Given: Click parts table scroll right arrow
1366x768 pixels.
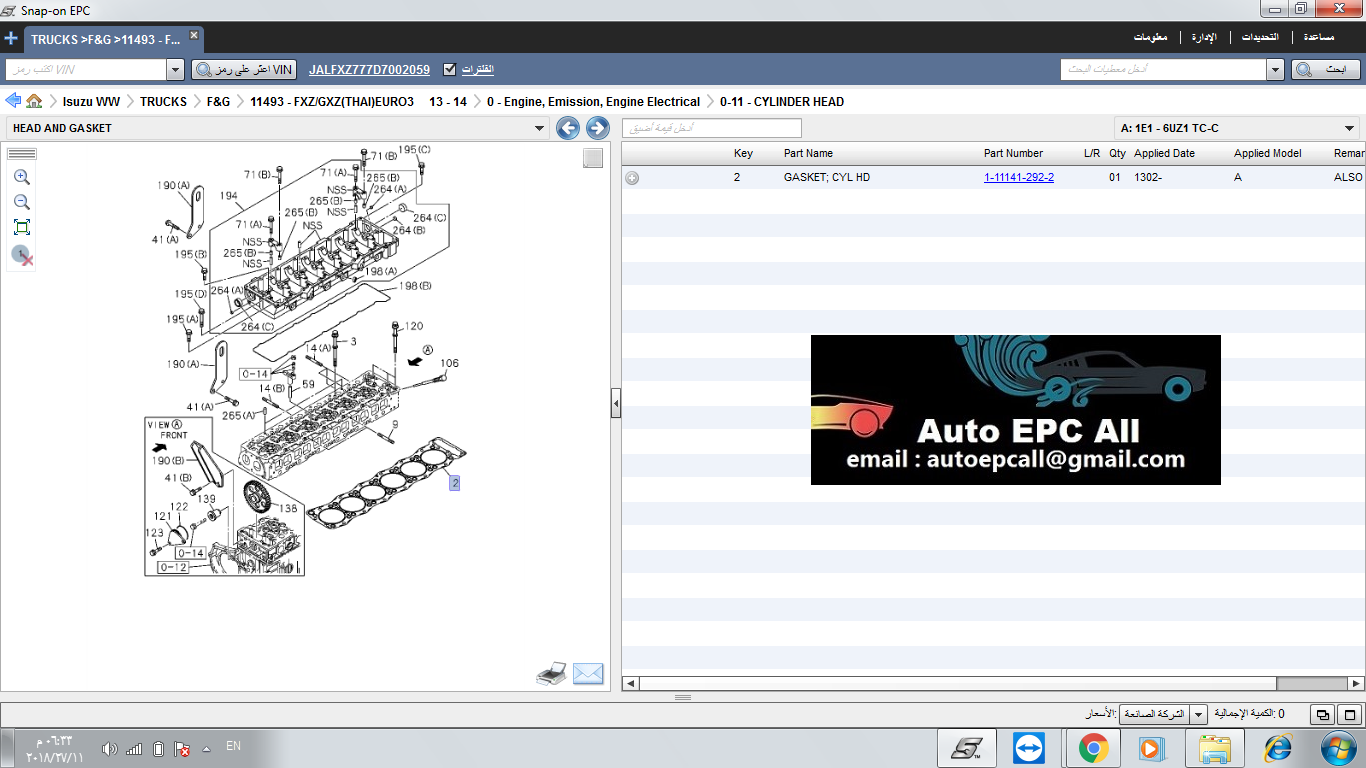Looking at the screenshot, I should tap(1357, 684).
